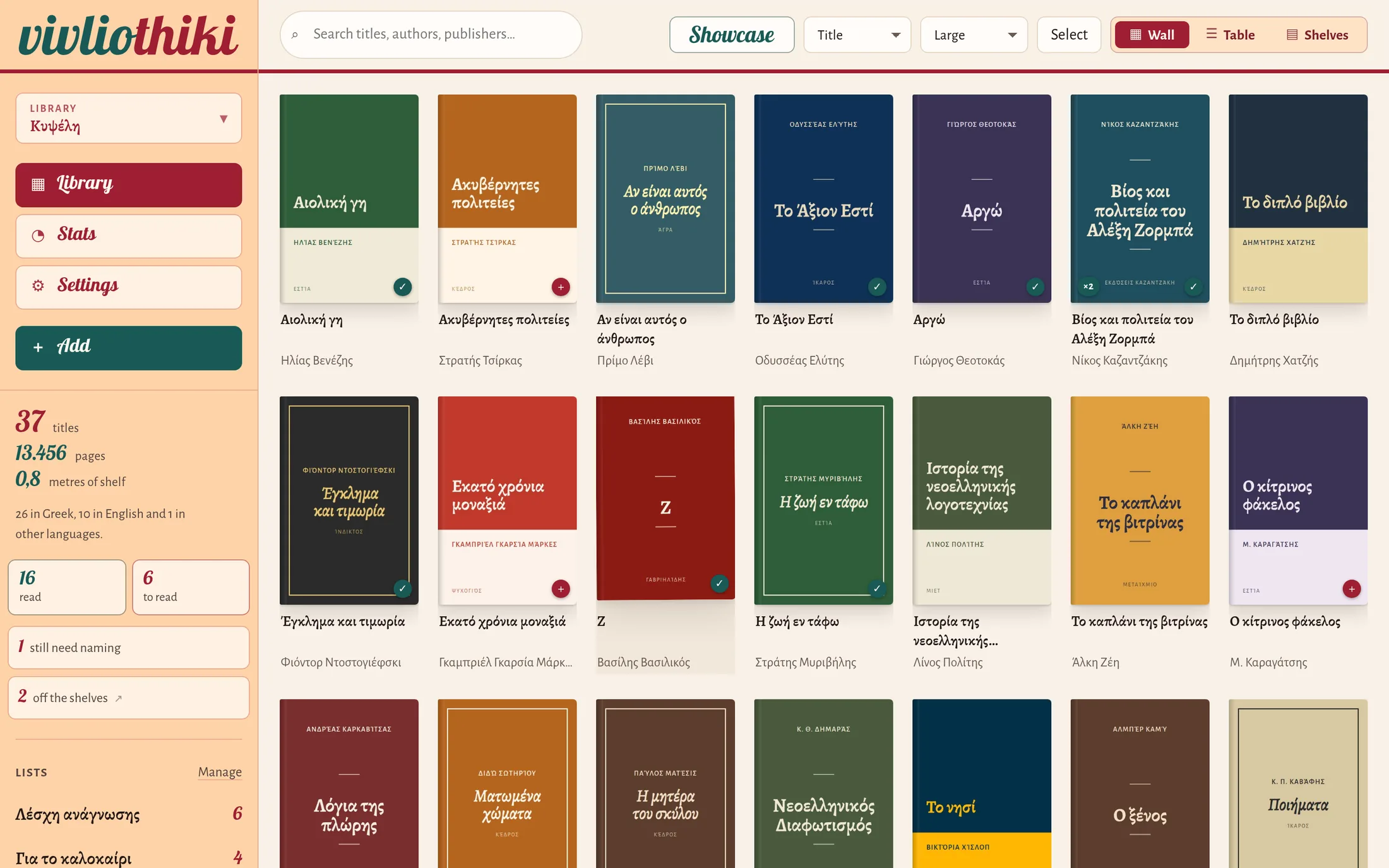
Task: Click the Stats pie chart icon
Action: (38, 235)
